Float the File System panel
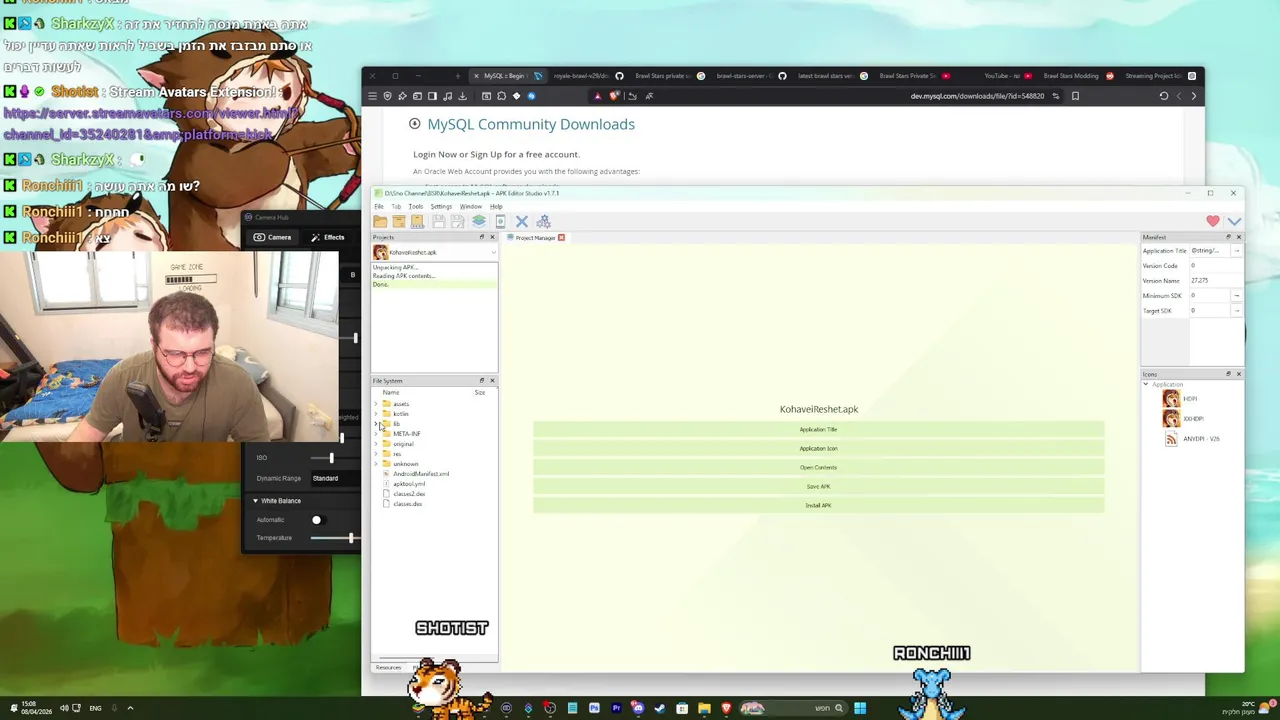This screenshot has width=1280, height=720. 482,381
